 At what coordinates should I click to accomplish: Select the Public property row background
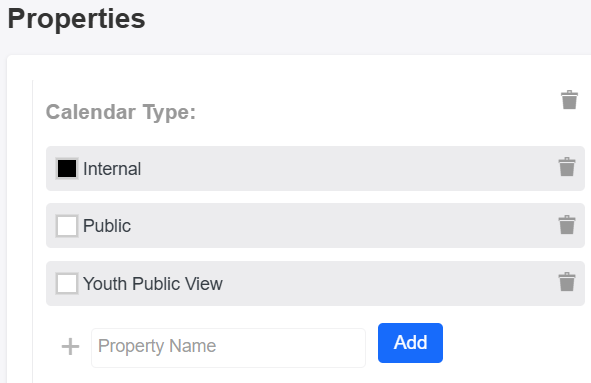pos(315,226)
